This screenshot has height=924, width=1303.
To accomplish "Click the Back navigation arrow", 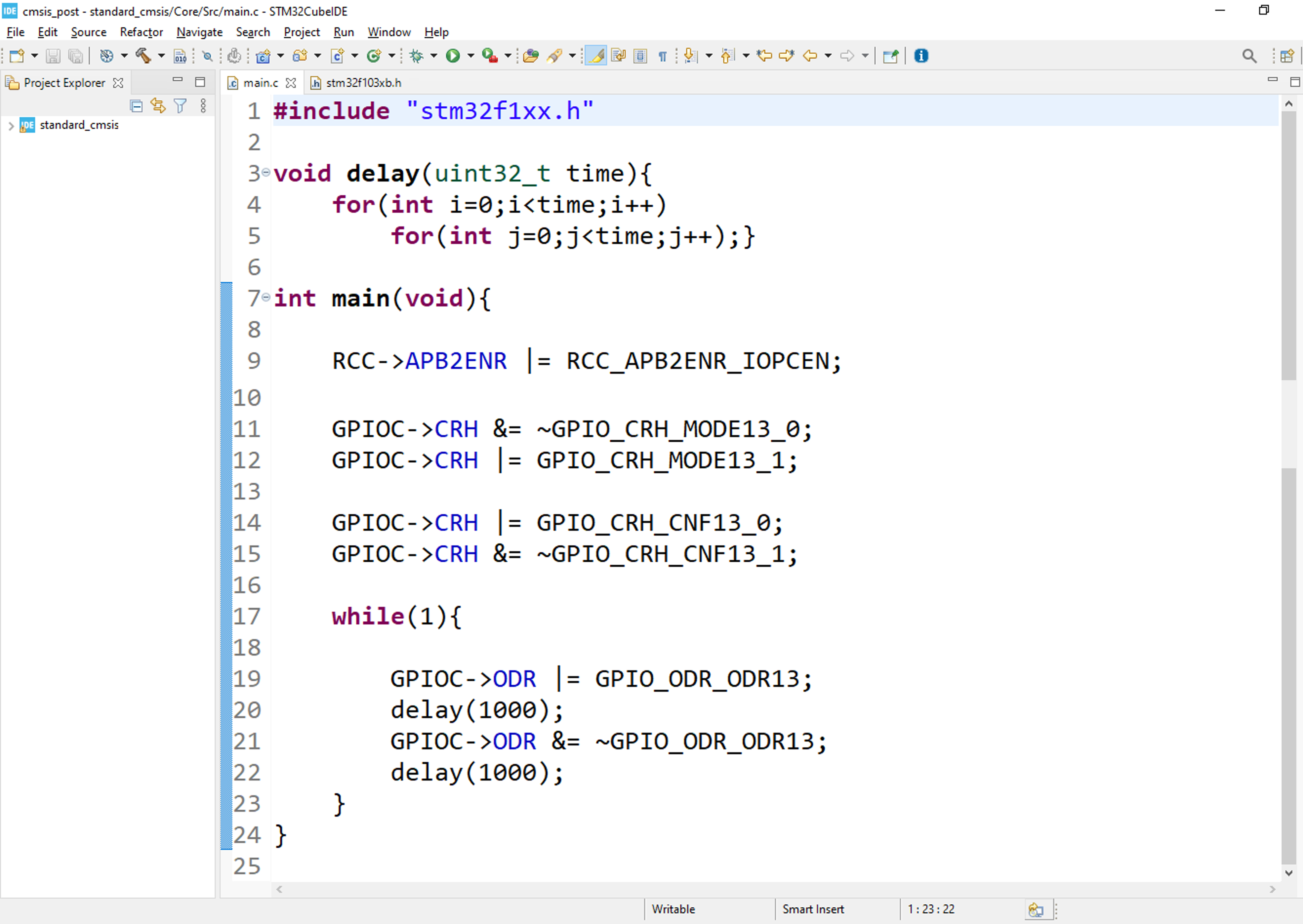I will click(810, 56).
